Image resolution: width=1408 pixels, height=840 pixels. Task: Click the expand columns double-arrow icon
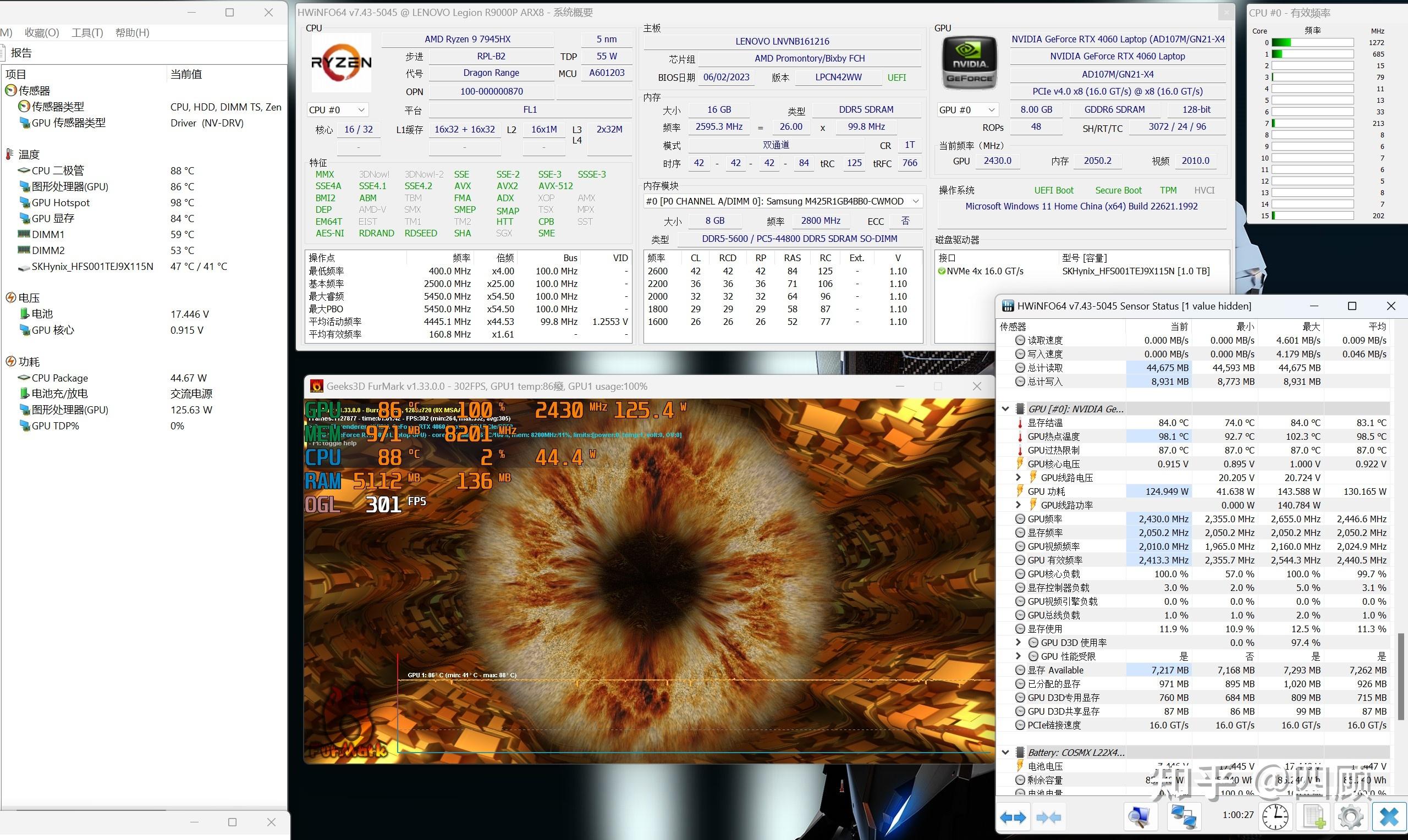pos(1013,817)
